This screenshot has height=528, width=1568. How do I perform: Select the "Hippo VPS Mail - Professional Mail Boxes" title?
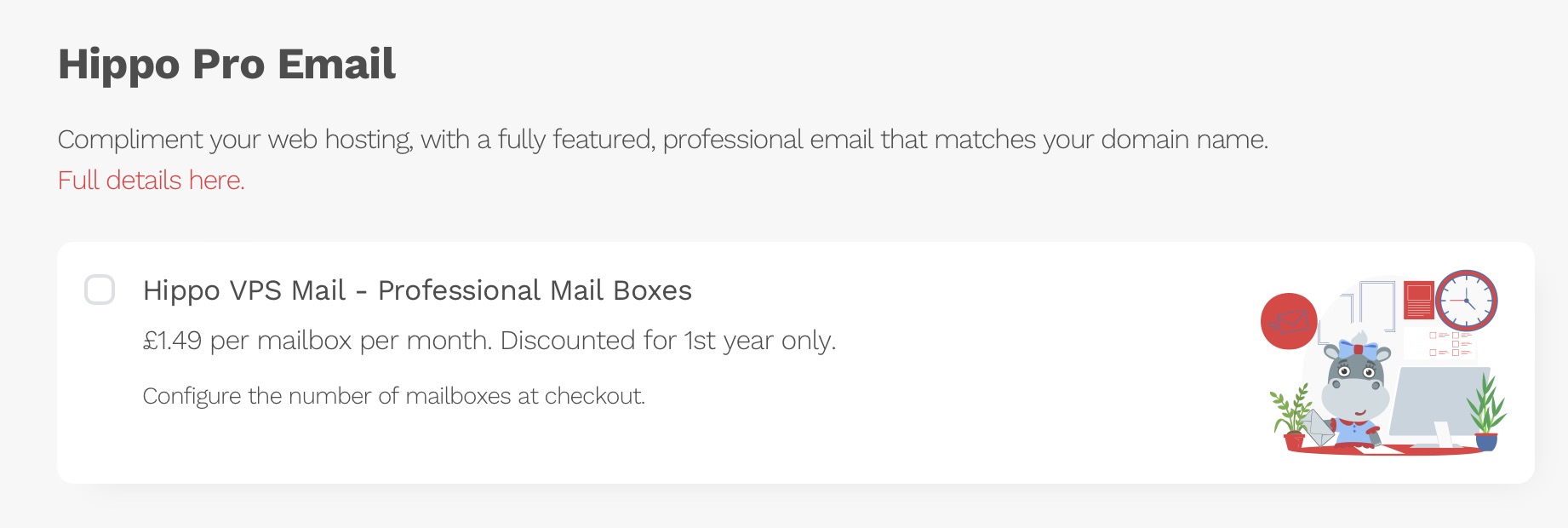tap(417, 290)
